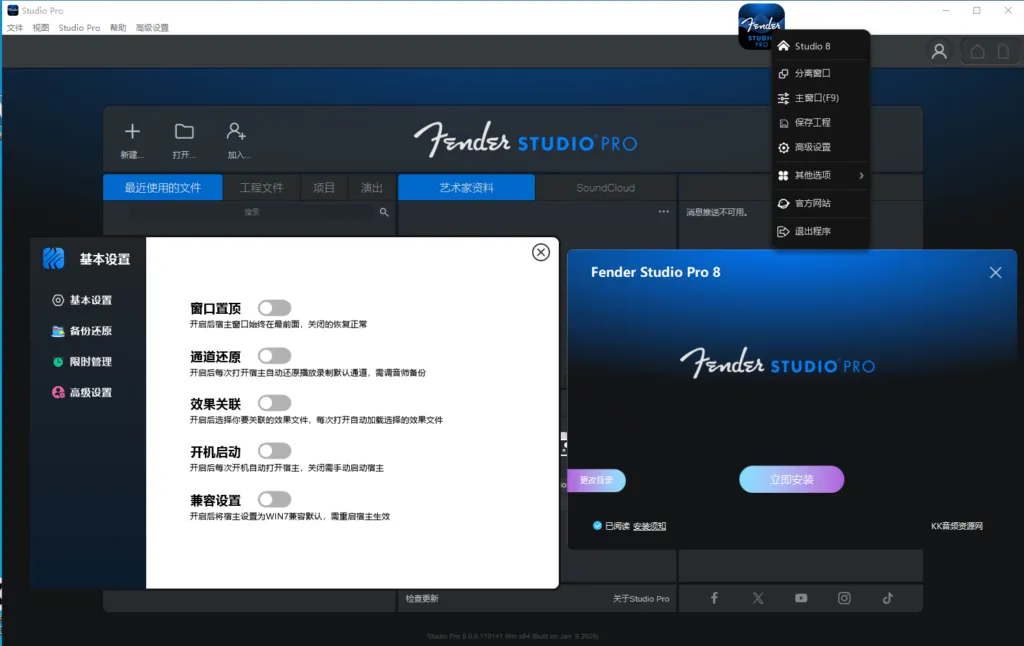This screenshot has width=1024, height=646.
Task: Open the 文件 menu in the menu bar
Action: [x=15, y=27]
